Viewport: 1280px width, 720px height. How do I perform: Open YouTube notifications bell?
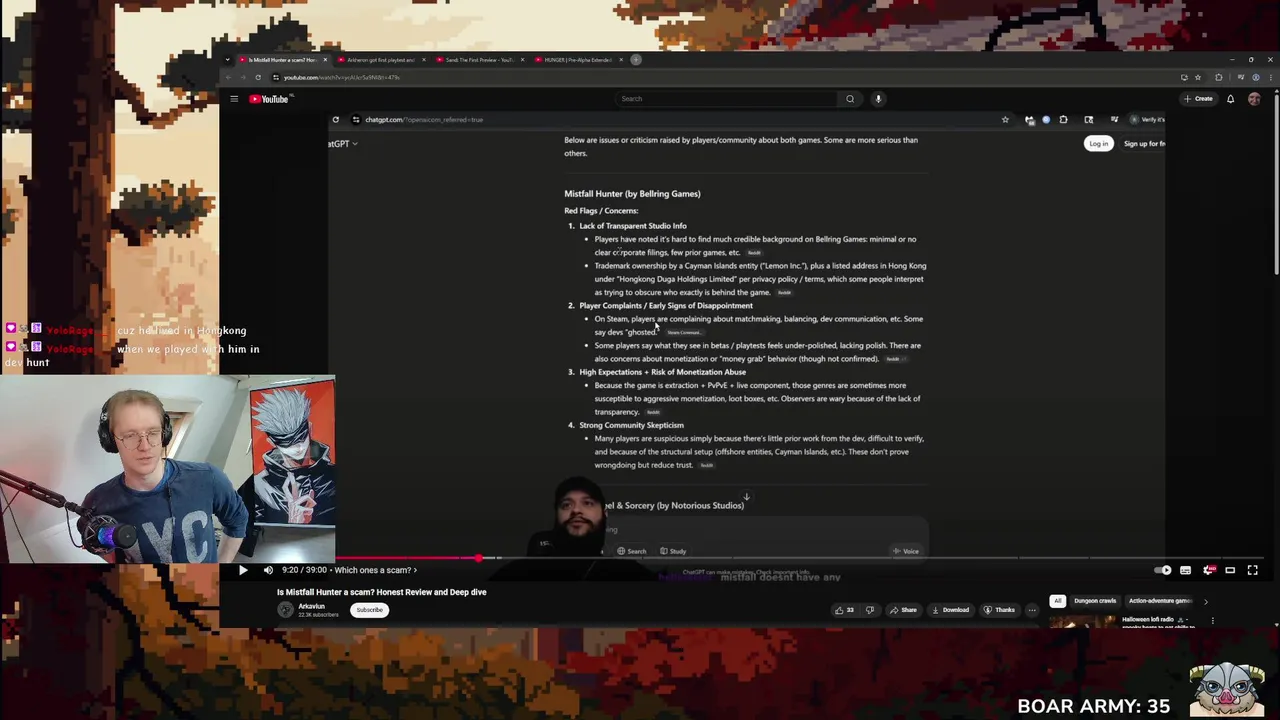pyautogui.click(x=1230, y=99)
